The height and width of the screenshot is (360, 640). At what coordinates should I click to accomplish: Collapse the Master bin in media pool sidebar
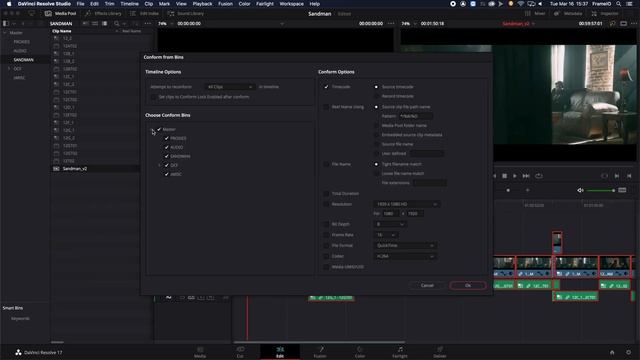pos(5,33)
